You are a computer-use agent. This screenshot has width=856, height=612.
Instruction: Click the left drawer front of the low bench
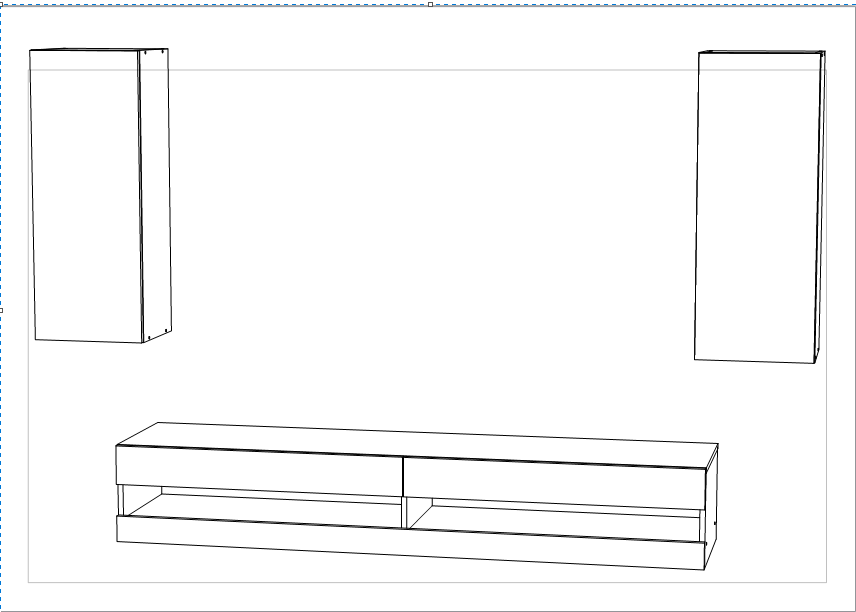259,471
